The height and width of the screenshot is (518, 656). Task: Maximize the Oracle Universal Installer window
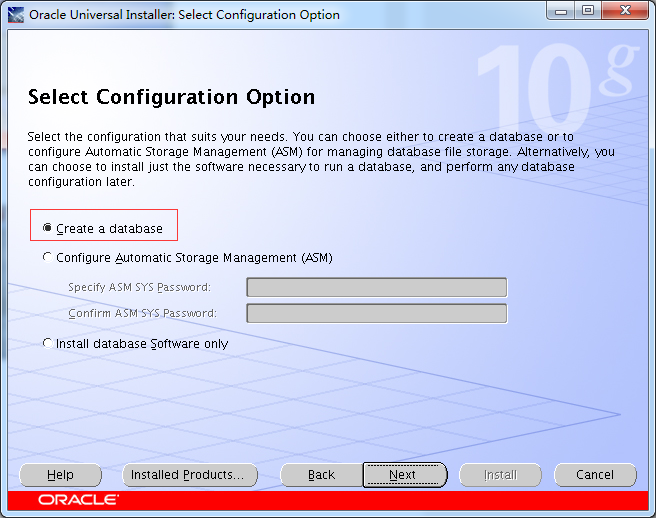588,11
